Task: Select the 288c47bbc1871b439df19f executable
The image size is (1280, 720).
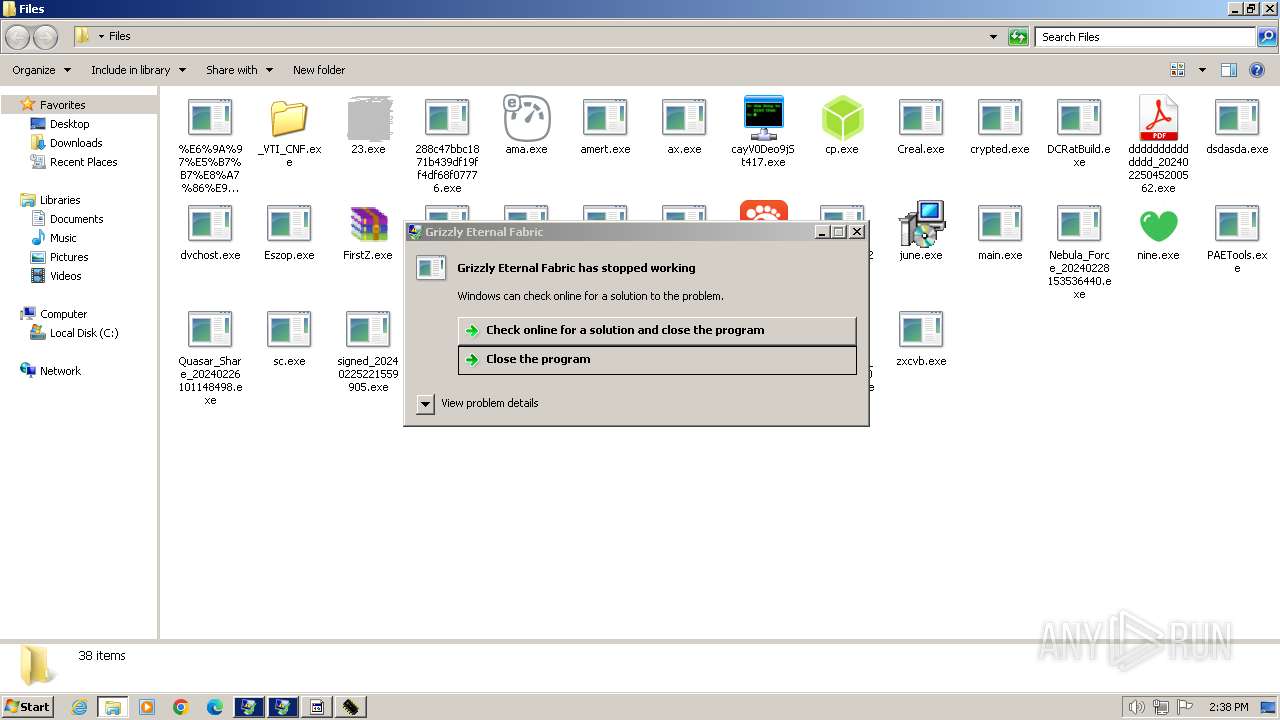Action: [x=447, y=119]
